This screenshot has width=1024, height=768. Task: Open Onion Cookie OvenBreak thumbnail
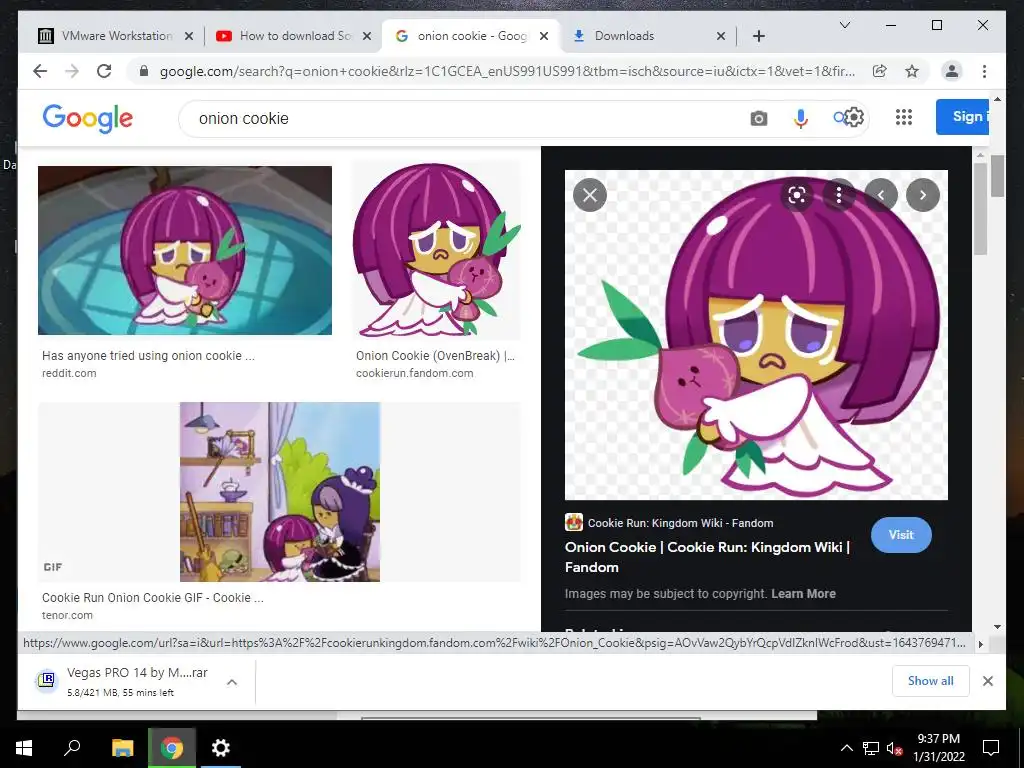tap(436, 250)
